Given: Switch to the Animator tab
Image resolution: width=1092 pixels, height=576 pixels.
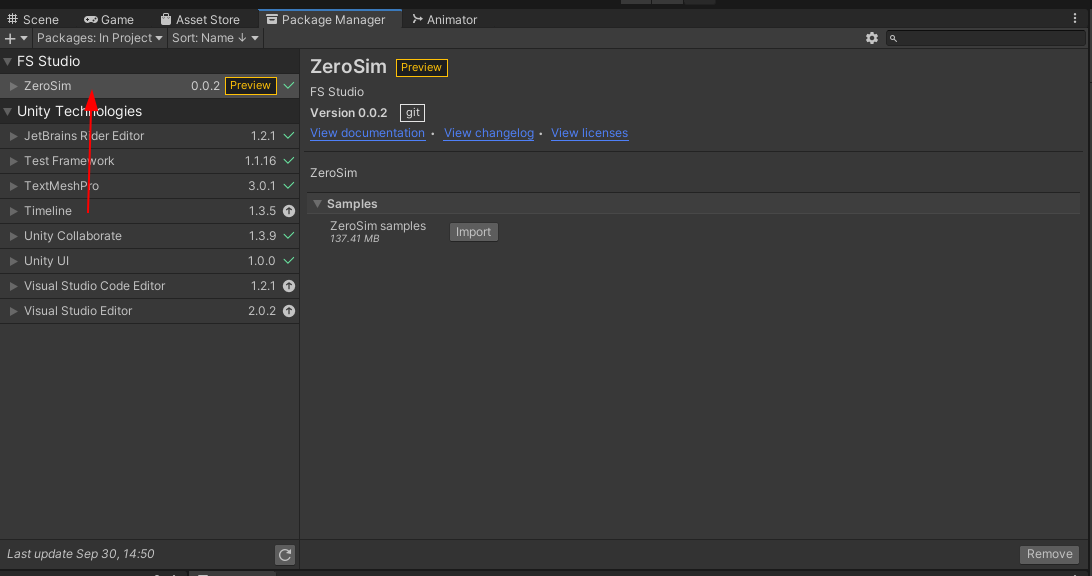Looking at the screenshot, I should click(x=444, y=19).
